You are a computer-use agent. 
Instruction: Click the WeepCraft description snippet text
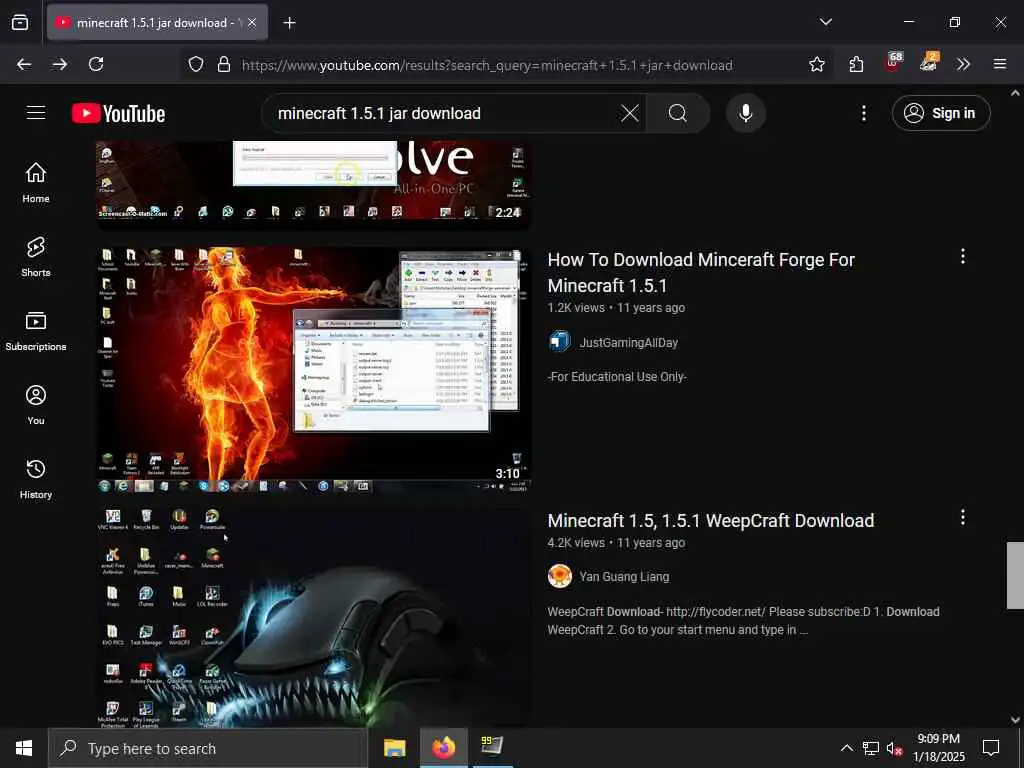(743, 620)
